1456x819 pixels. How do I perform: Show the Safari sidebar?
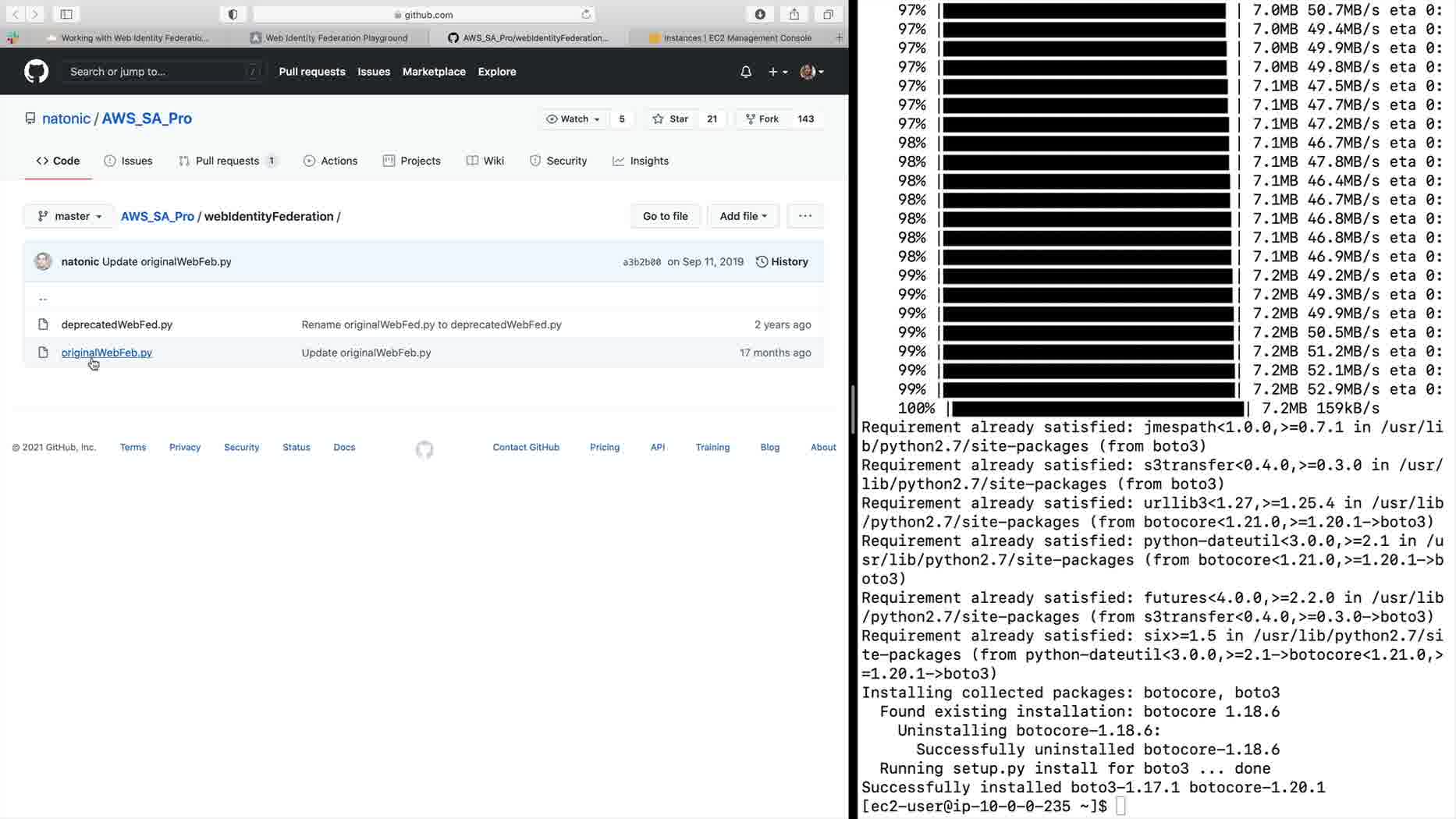pos(66,14)
